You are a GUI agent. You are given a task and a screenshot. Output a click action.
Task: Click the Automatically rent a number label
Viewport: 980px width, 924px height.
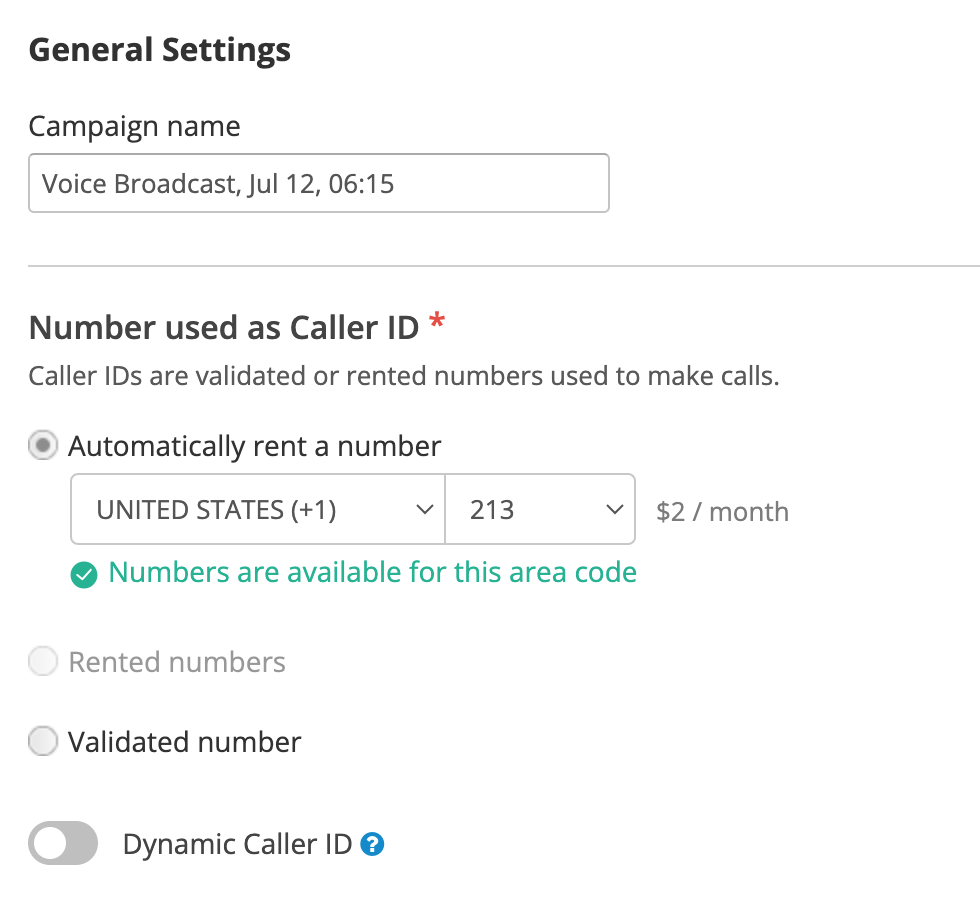pyautogui.click(x=254, y=446)
